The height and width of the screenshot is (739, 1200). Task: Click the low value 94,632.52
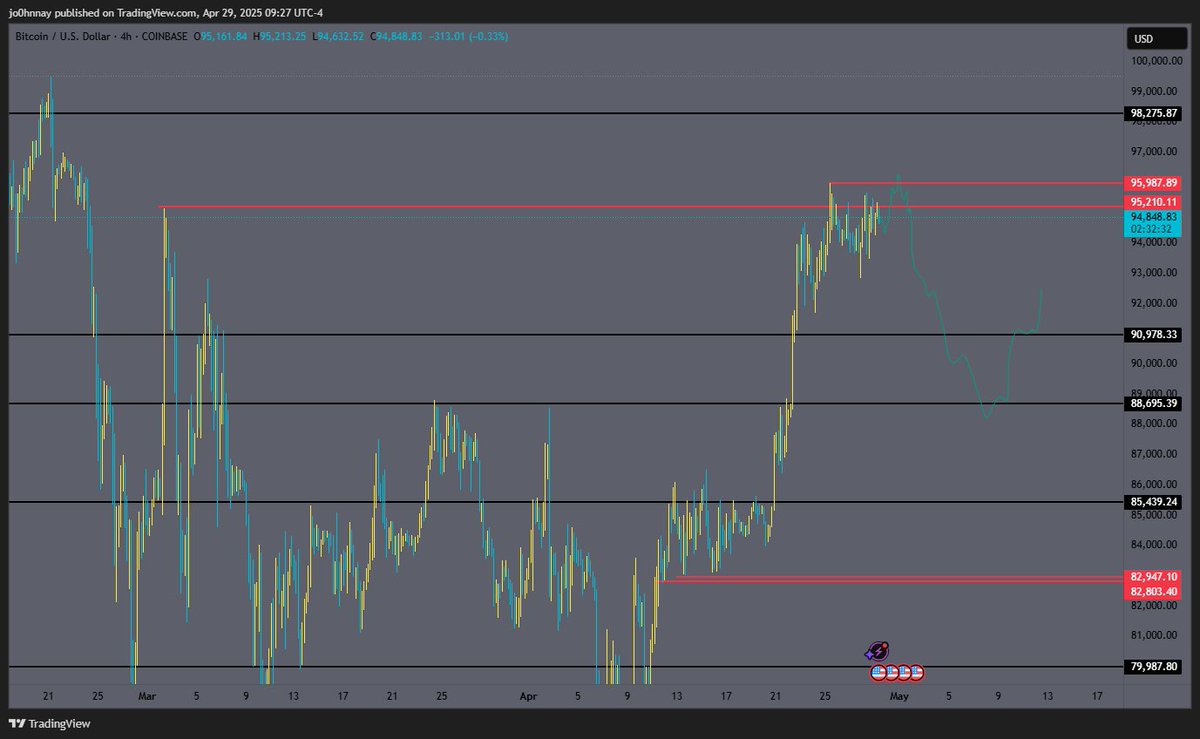click(x=343, y=36)
